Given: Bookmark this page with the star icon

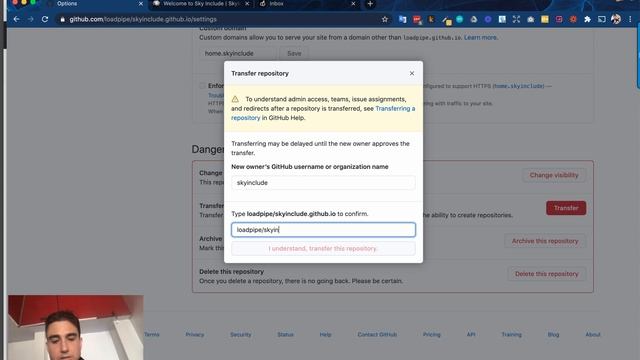Looking at the screenshot, I should [x=384, y=19].
